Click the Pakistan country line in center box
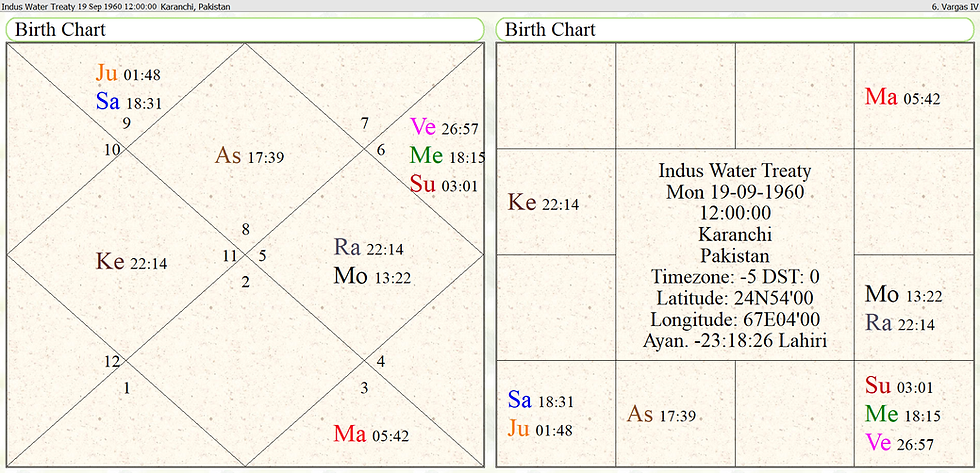 (735, 256)
